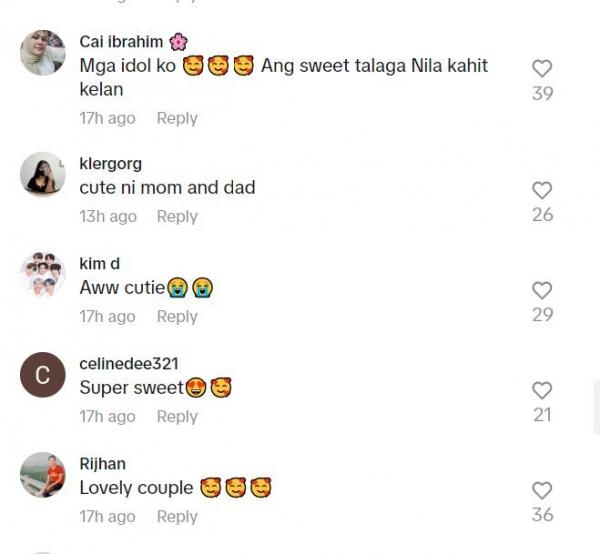Go to kim d's profile name
Screen dimensions: 600x554
(99, 263)
